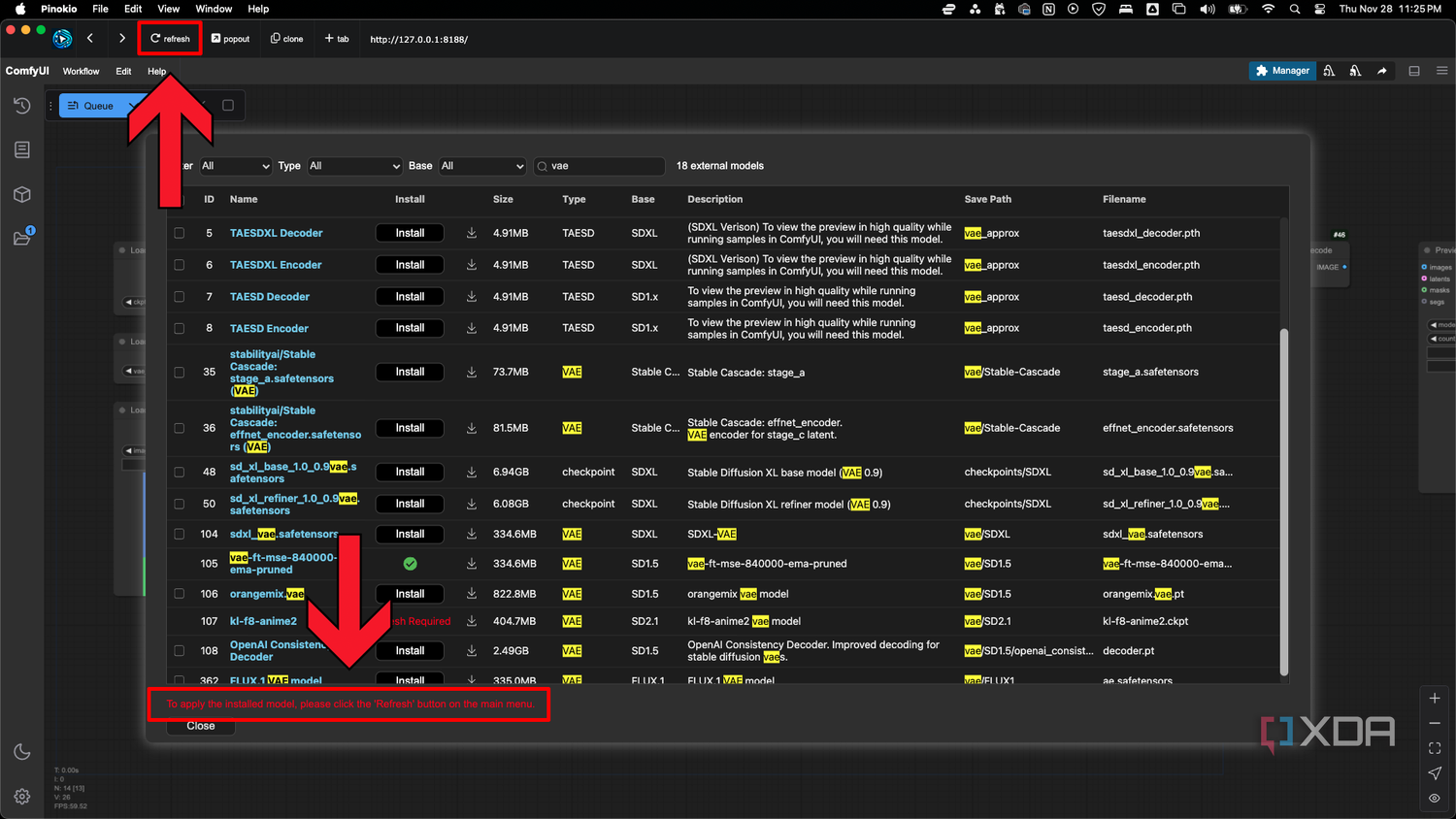This screenshot has width=1456, height=819.
Task: Zoom out on canvas with minus icon
Action: 1435,723
